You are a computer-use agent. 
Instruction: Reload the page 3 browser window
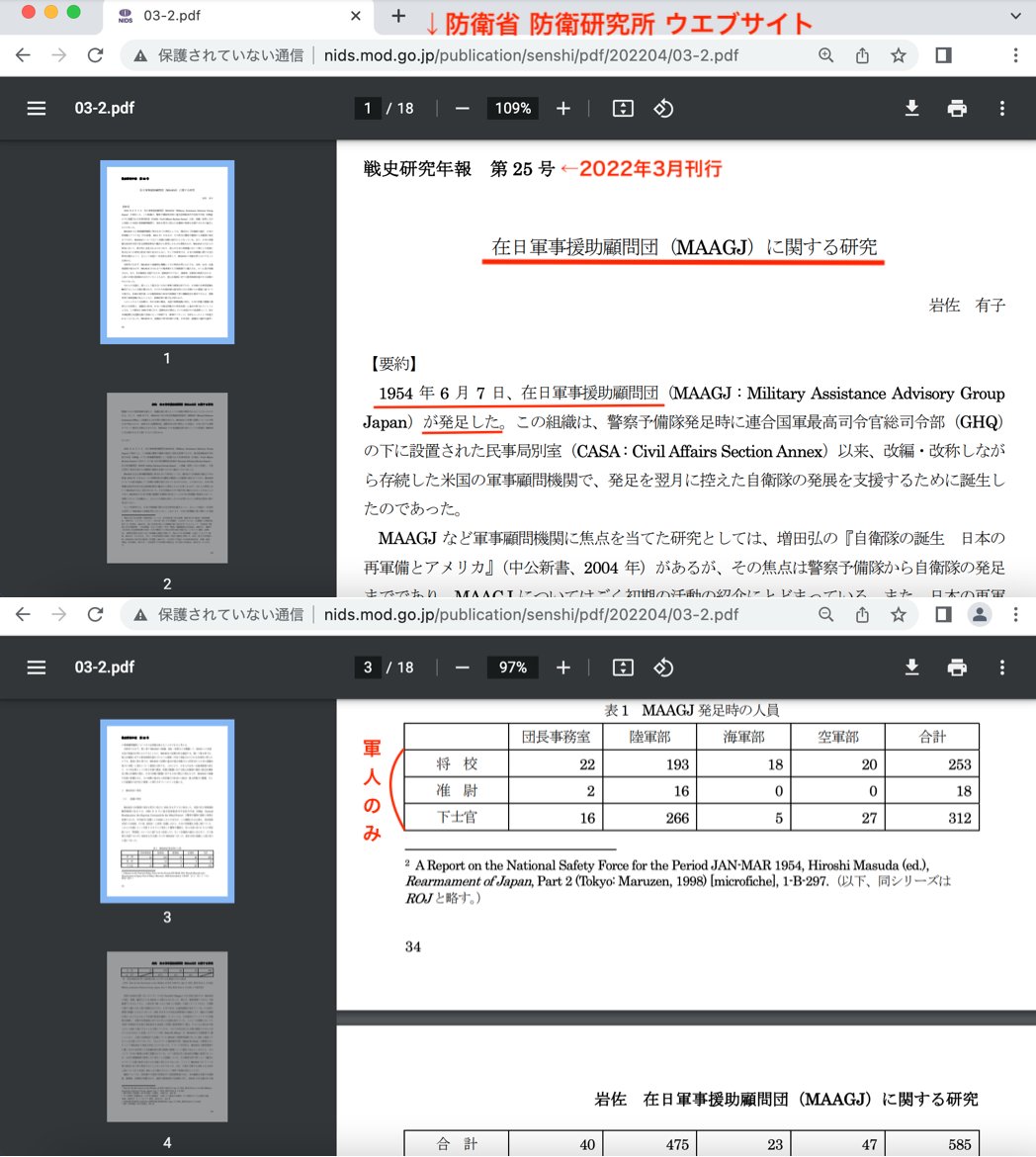(95, 615)
